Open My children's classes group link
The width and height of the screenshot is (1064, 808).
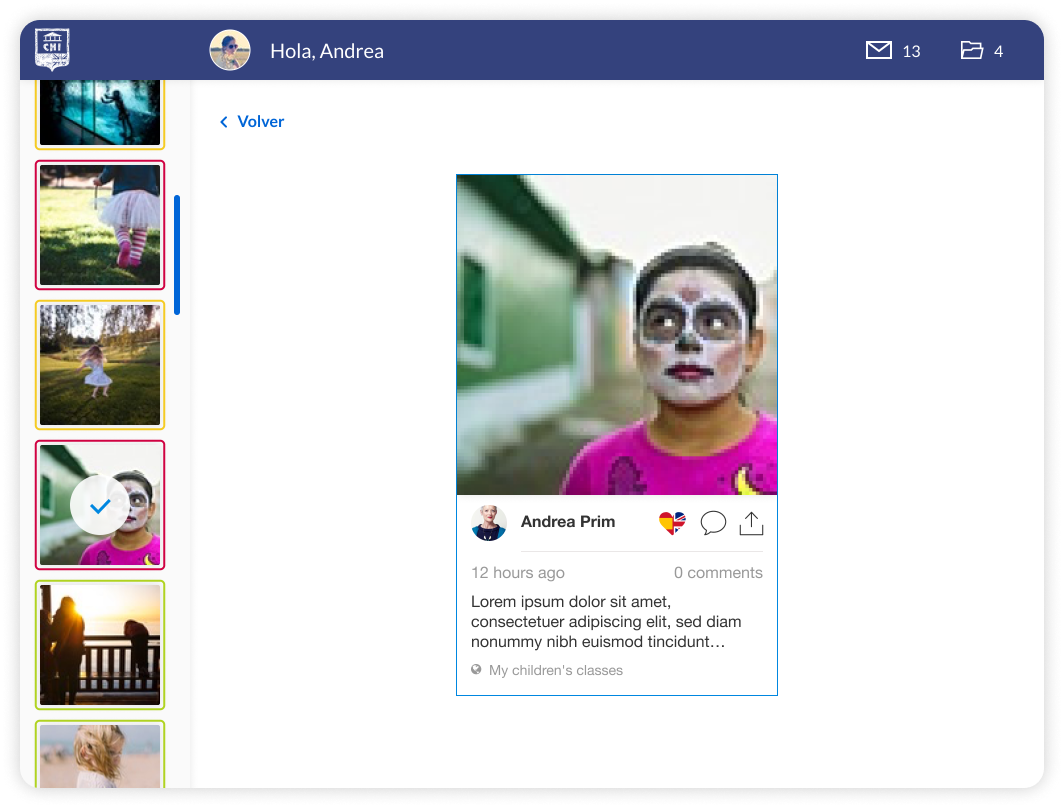556,670
